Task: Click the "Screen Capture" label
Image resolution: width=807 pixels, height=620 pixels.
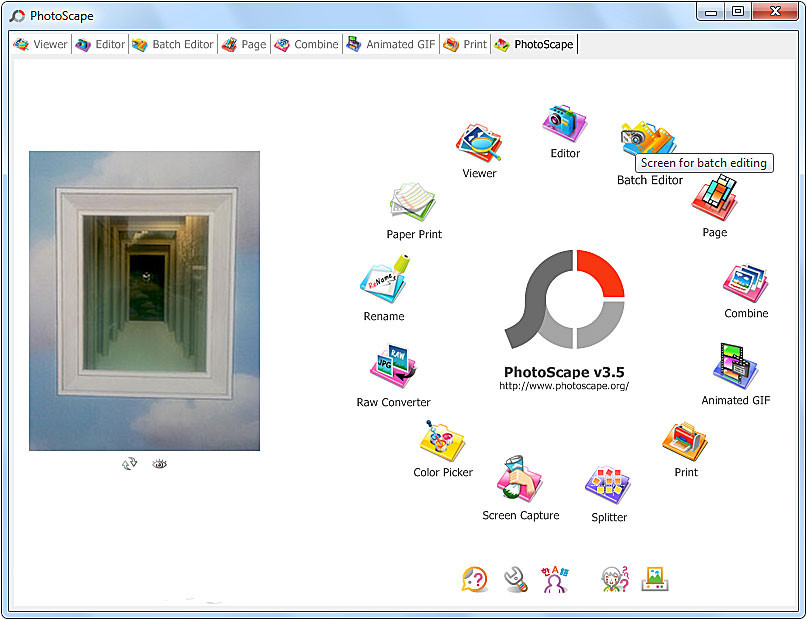Action: pos(520,516)
